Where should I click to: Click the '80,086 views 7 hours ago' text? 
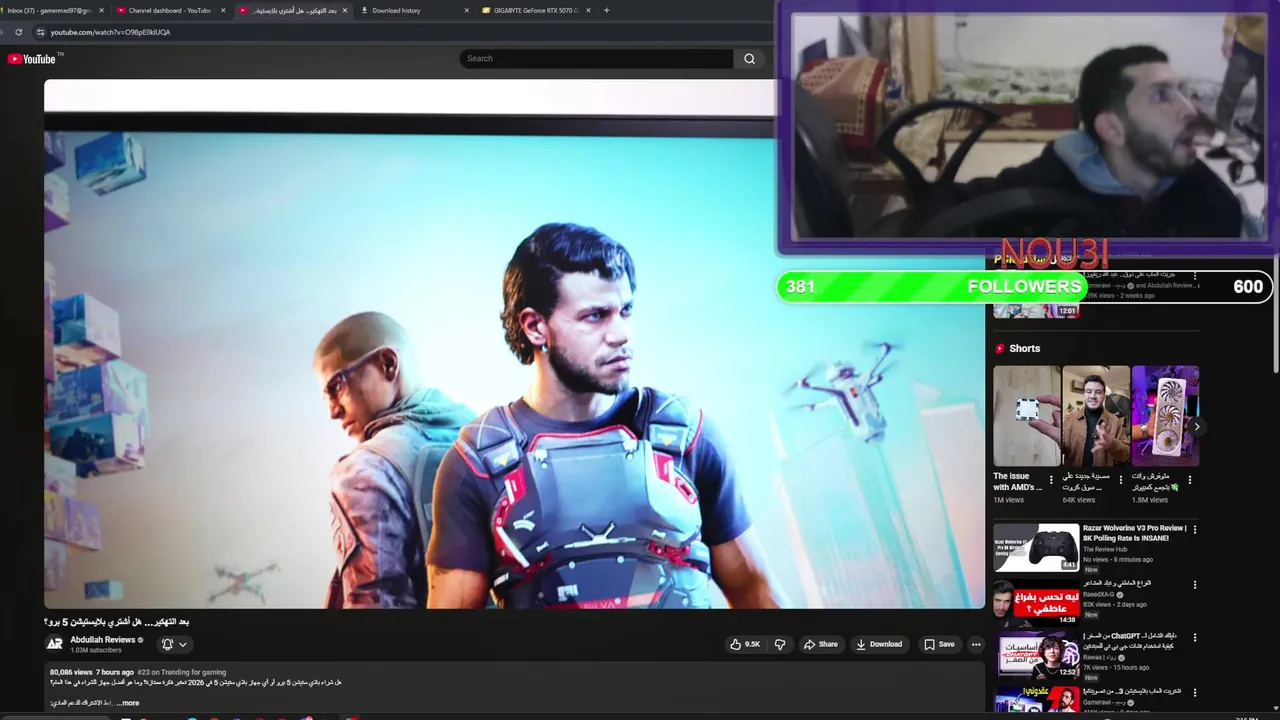point(92,672)
